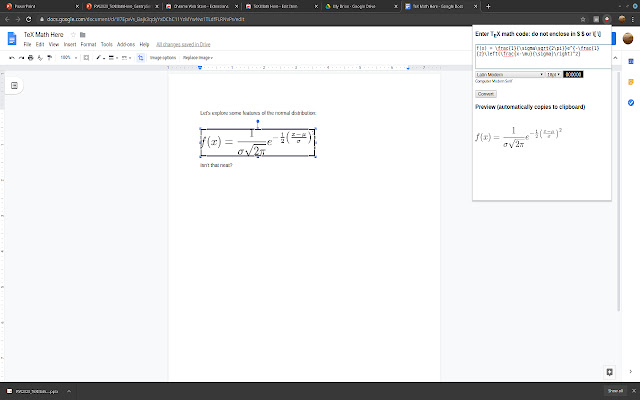
Task: Click the Redo toolbar icon
Action: tap(21, 58)
